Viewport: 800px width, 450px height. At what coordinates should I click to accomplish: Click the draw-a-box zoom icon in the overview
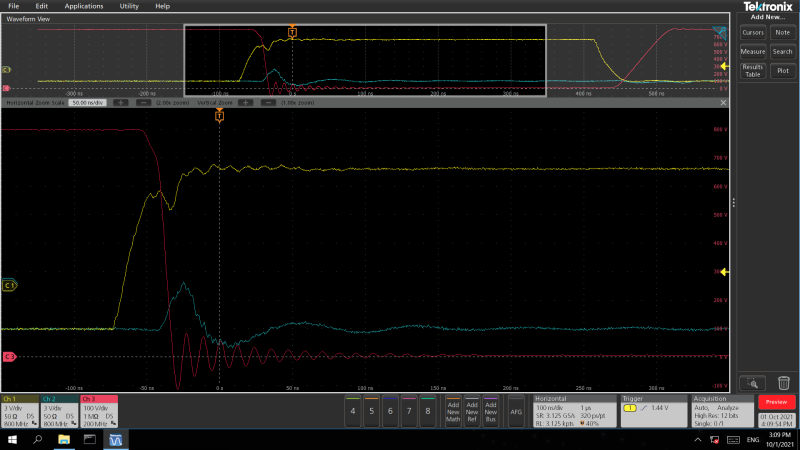722,32
